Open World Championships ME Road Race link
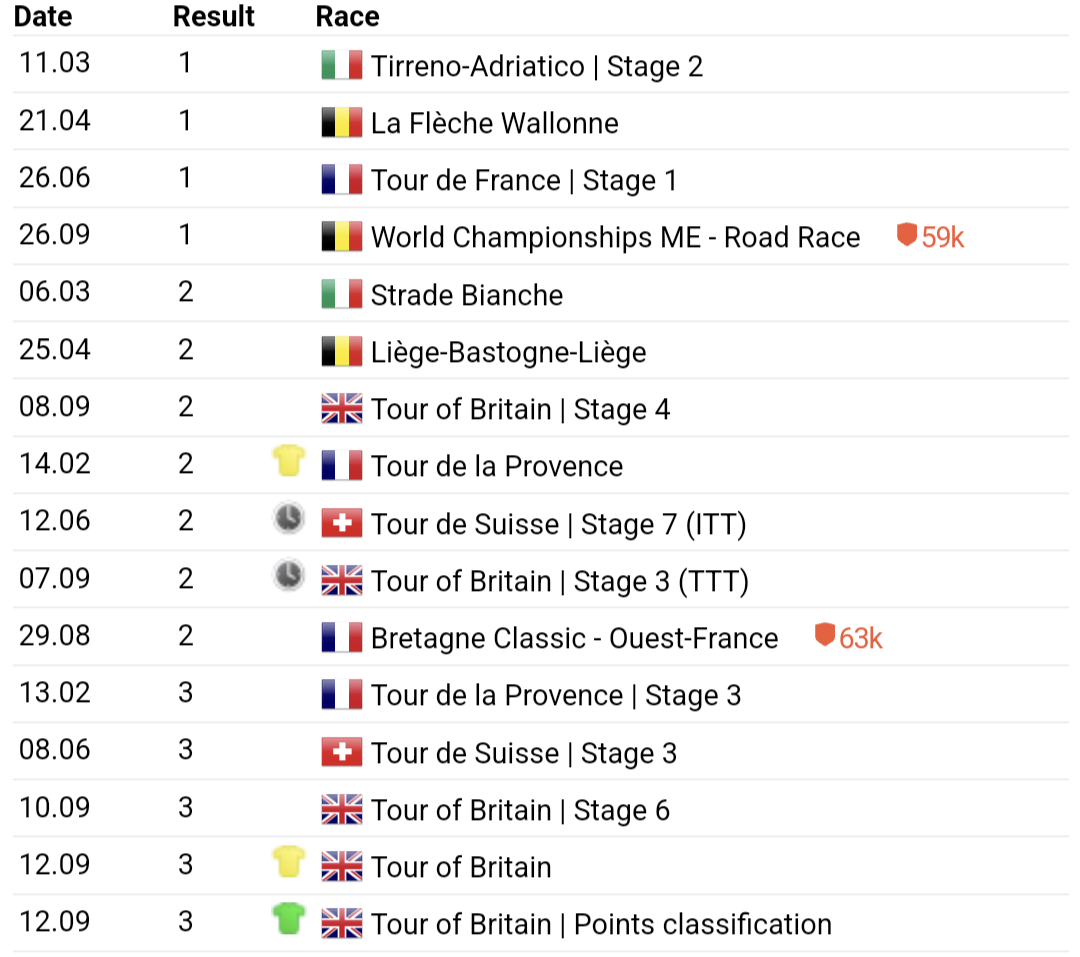The height and width of the screenshot is (957, 1080). tap(615, 238)
